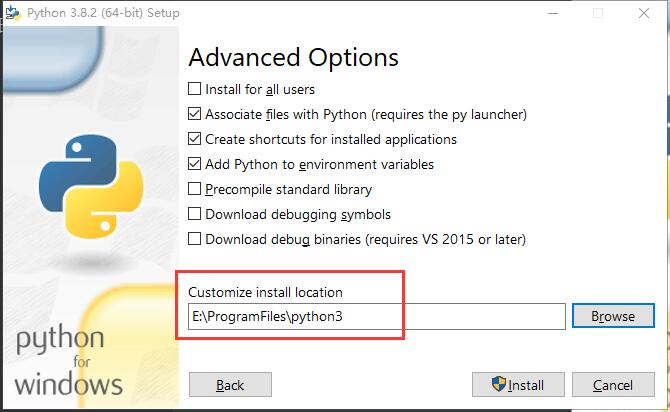Click the Customize install location label

[x=265, y=292]
